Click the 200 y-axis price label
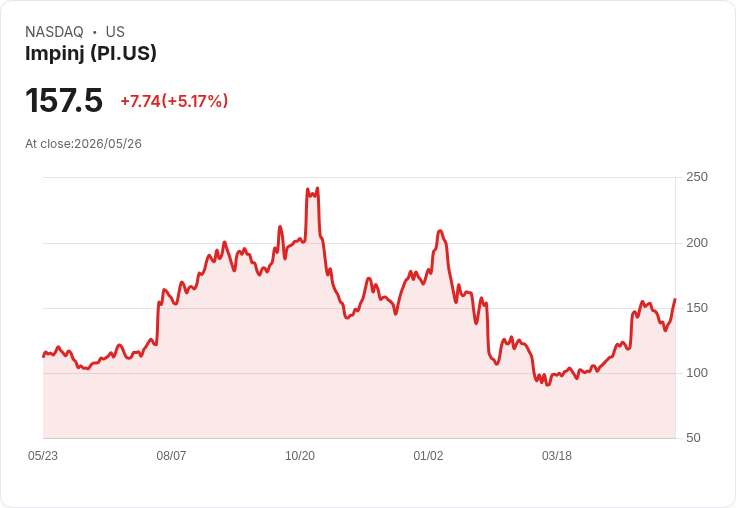Screen dimensions: 736x508 (697, 243)
